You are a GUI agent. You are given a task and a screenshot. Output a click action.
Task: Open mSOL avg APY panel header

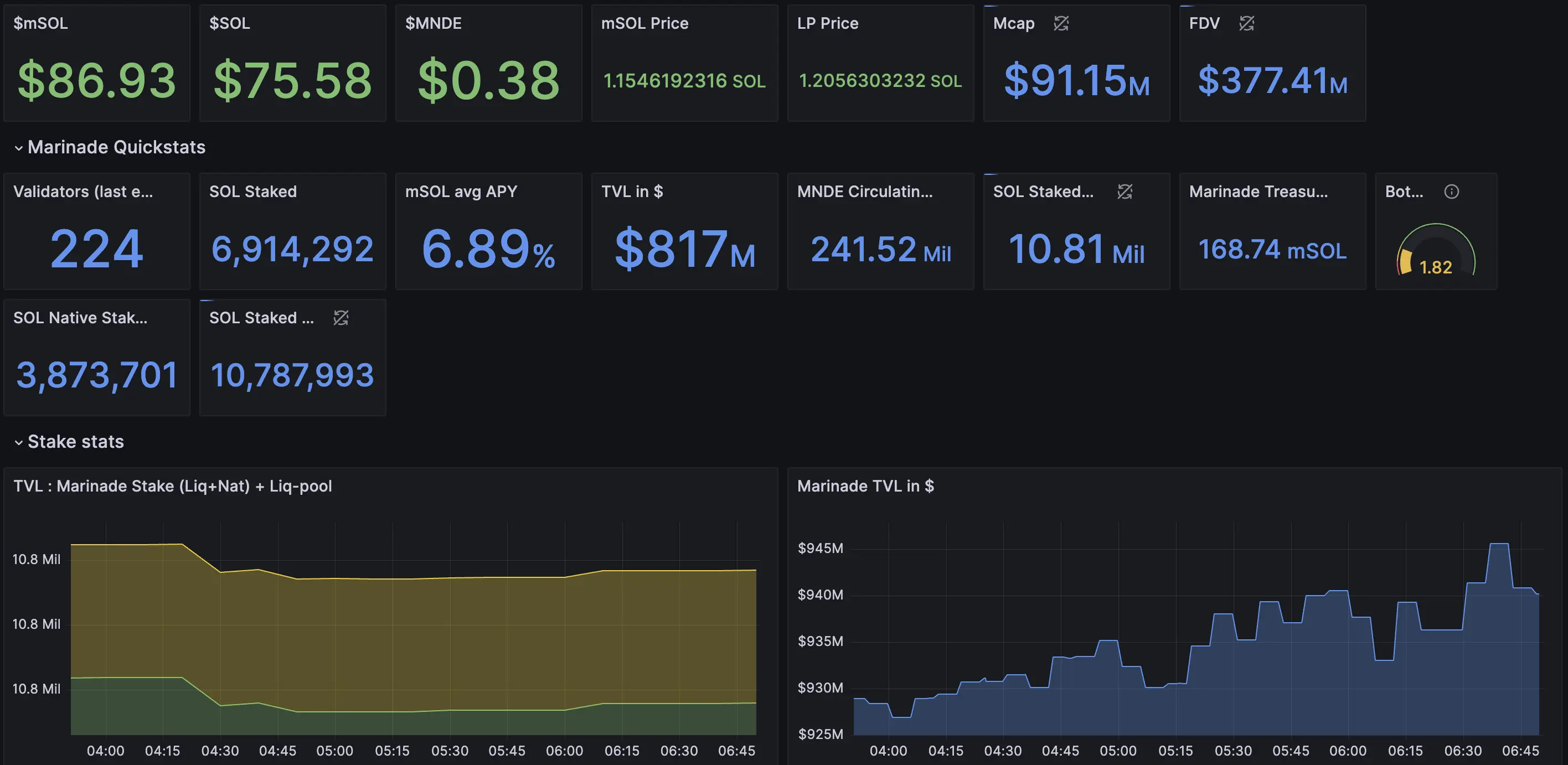tap(461, 192)
